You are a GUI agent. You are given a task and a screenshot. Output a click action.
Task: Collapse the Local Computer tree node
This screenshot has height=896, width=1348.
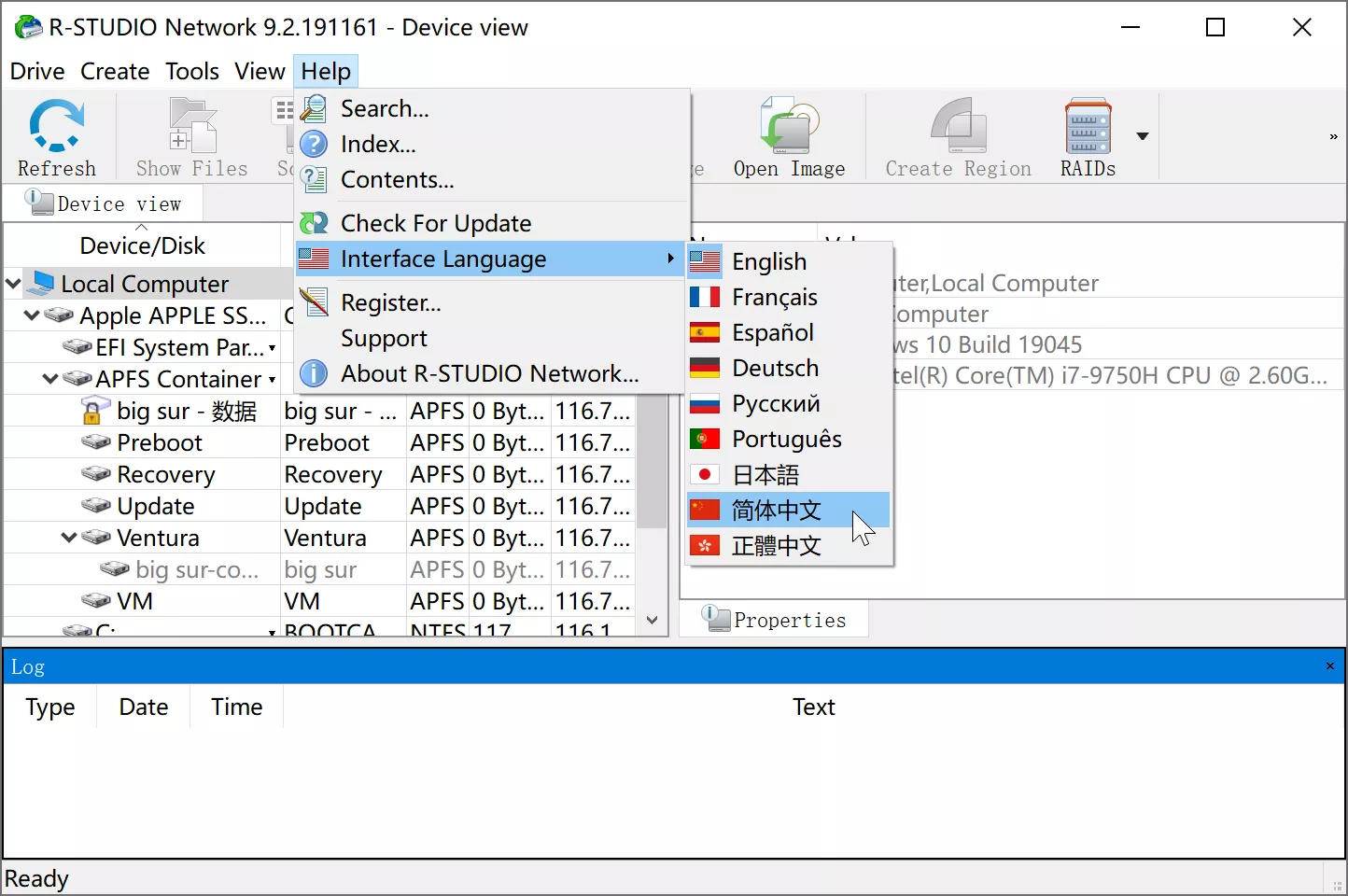[x=12, y=283]
